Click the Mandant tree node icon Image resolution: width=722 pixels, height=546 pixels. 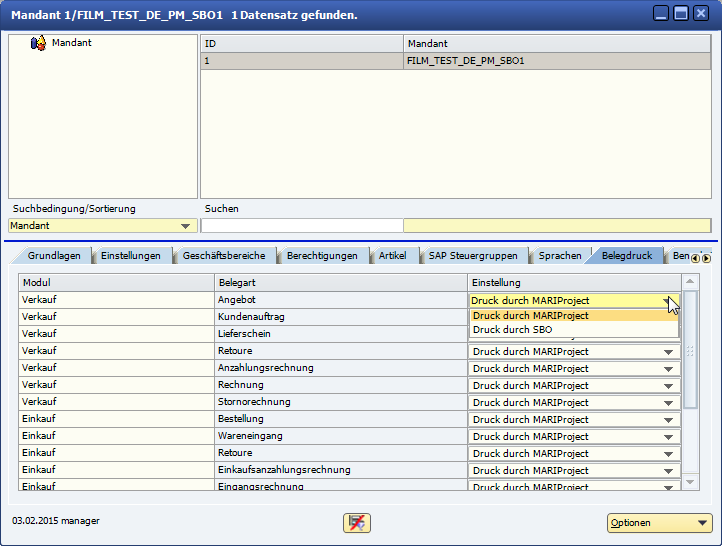click(x=39, y=43)
